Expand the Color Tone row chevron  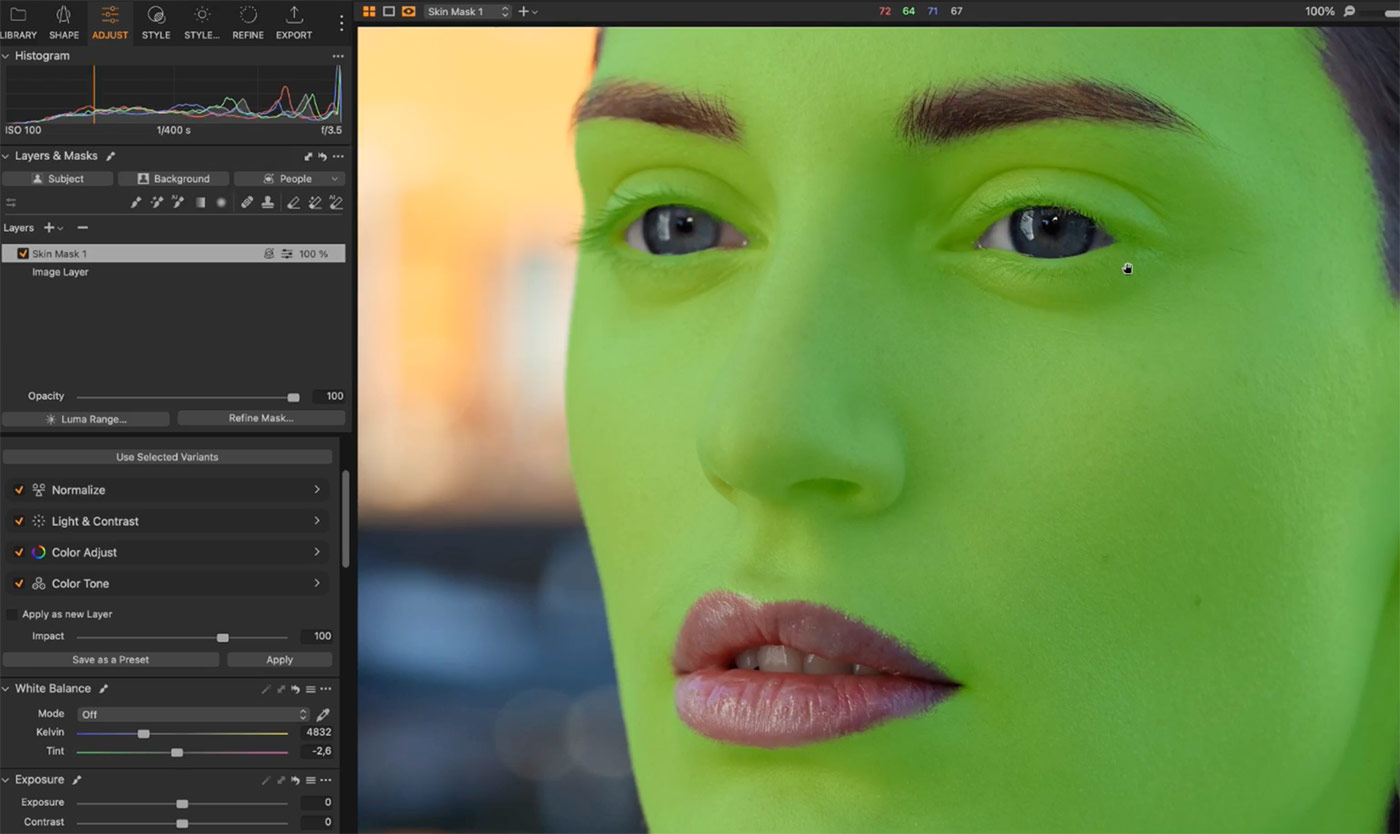[x=317, y=583]
